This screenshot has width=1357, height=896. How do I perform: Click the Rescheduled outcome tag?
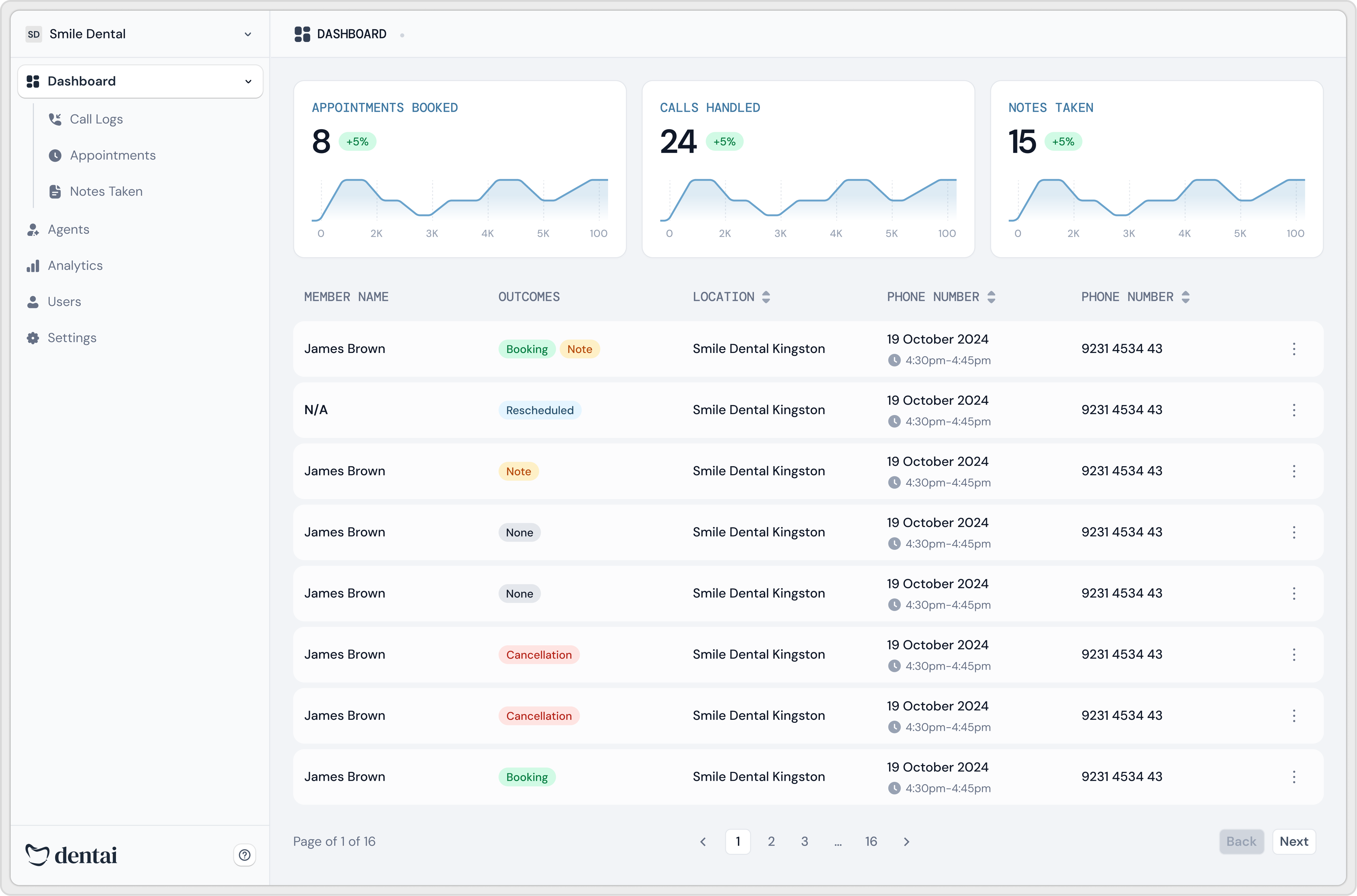pos(539,410)
